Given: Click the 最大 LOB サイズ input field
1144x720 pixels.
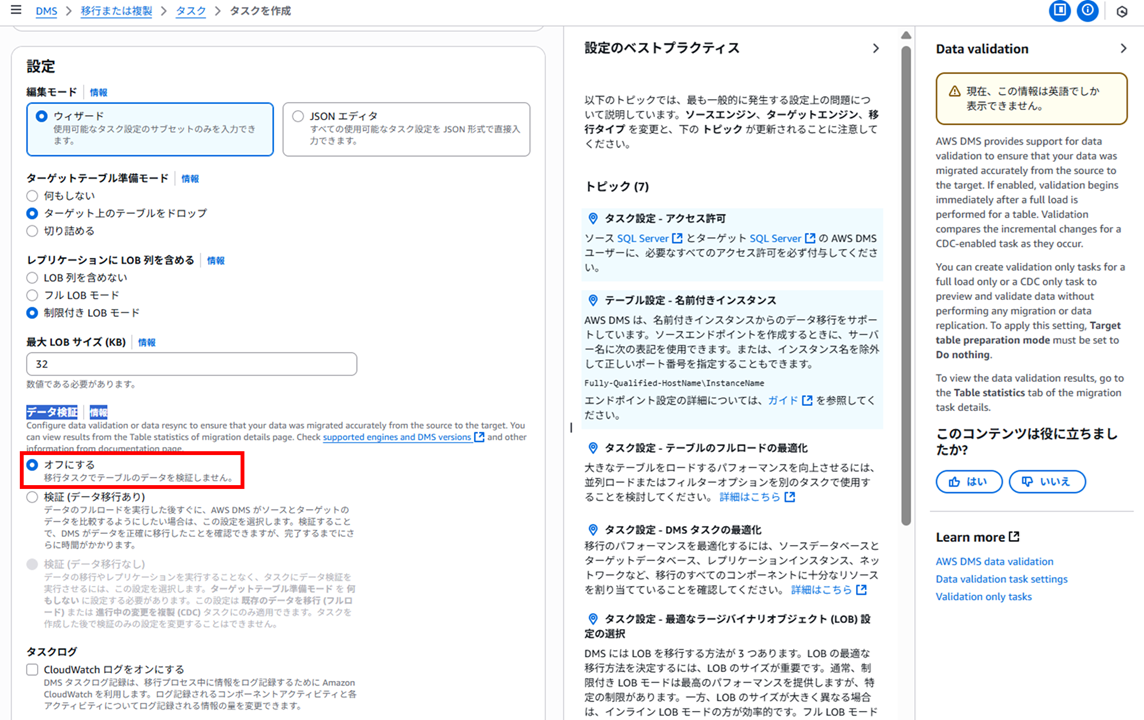Looking at the screenshot, I should (x=191, y=364).
